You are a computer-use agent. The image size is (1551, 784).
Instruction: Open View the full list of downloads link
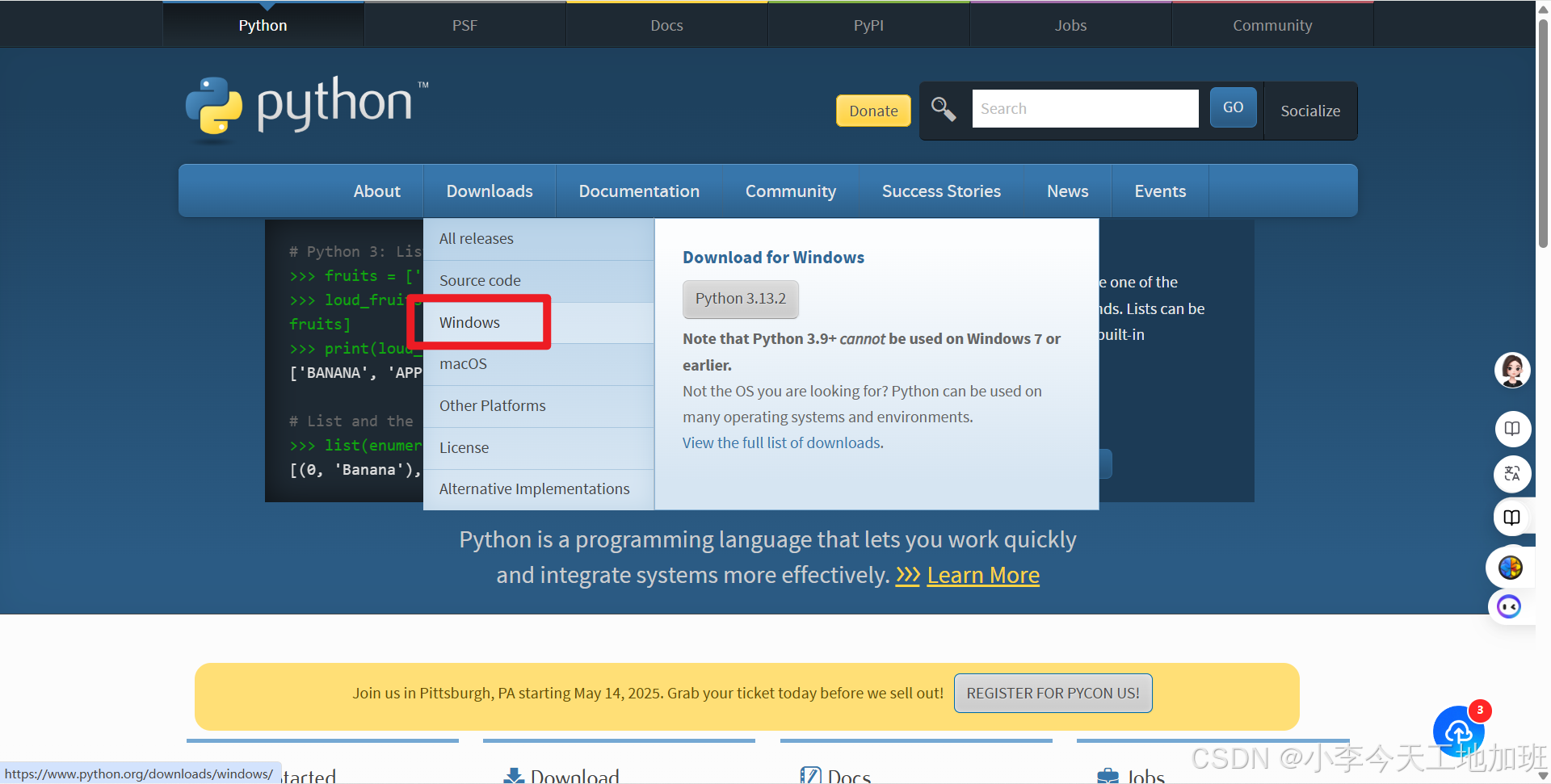click(x=783, y=442)
